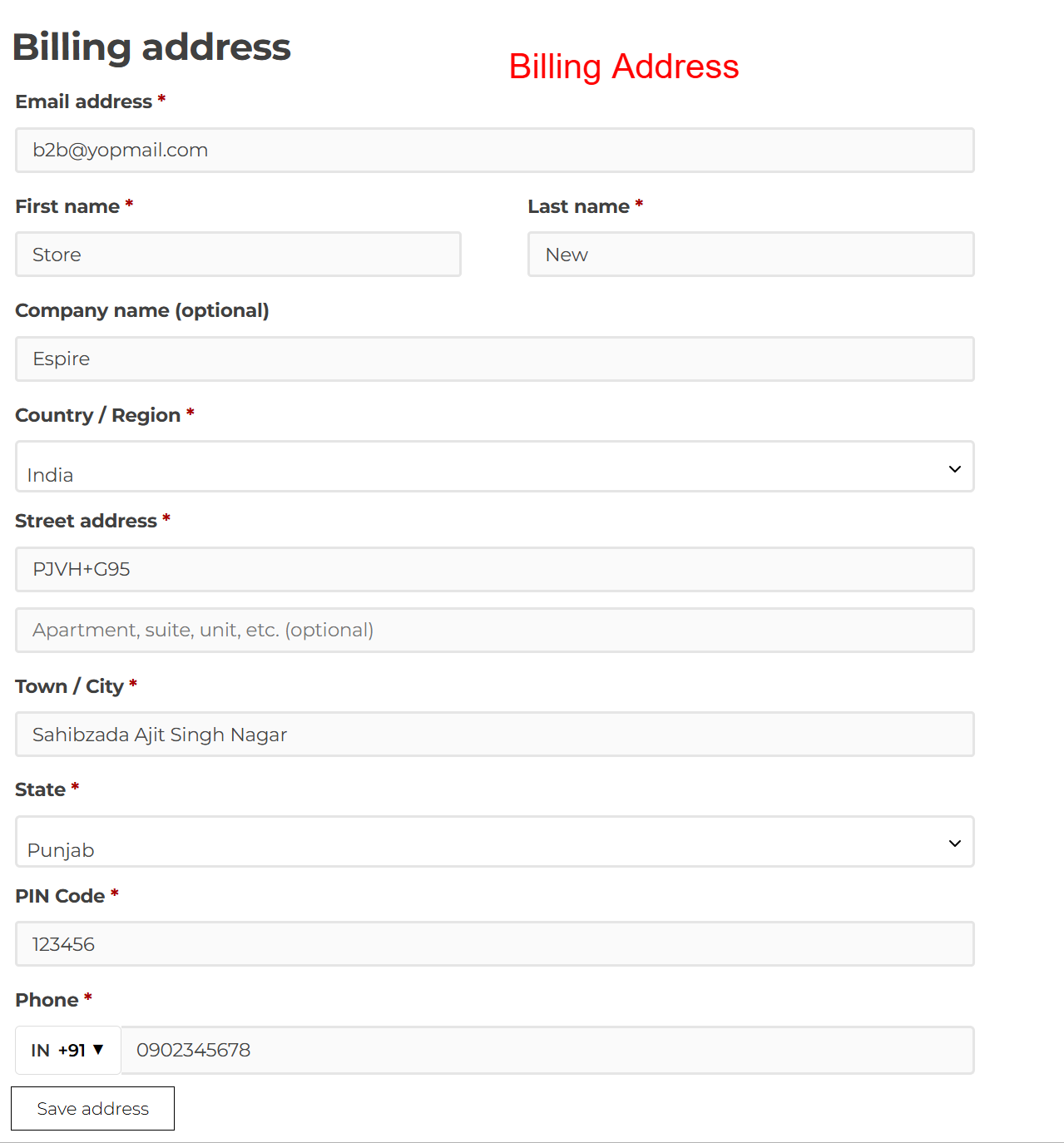Viewport: 1064px width, 1143px height.
Task: Select the Last name field containing New
Action: [751, 255]
